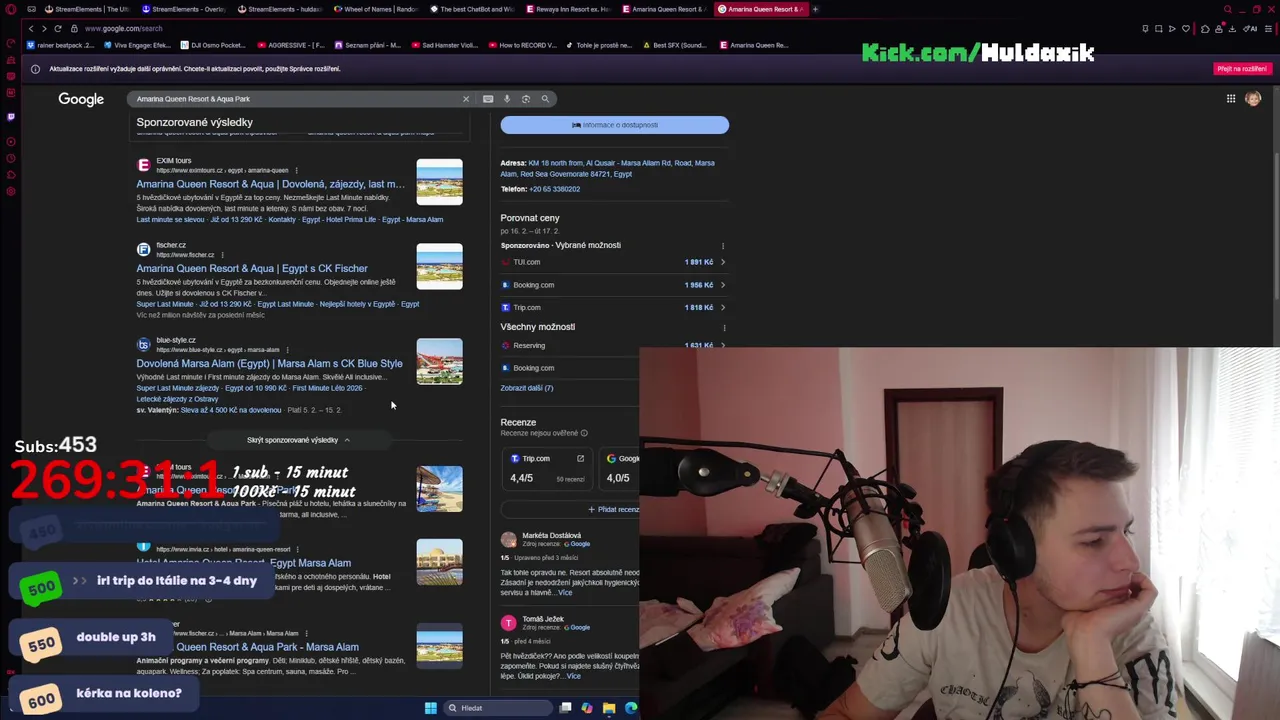Screen dimensions: 1280x720
Task: Open Task View on the taskbar
Action: tap(565, 708)
